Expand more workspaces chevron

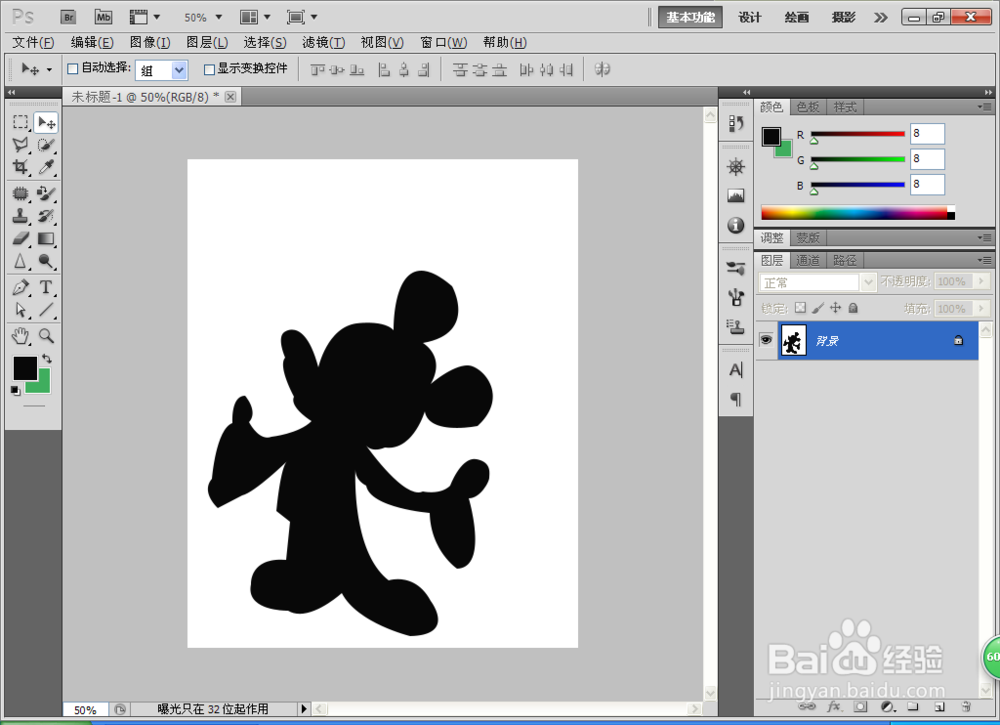click(881, 17)
